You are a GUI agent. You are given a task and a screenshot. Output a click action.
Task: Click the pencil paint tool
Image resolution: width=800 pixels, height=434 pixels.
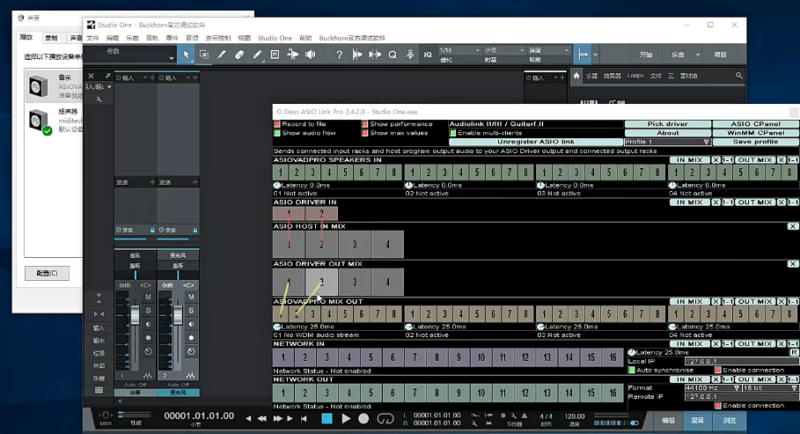click(x=258, y=53)
